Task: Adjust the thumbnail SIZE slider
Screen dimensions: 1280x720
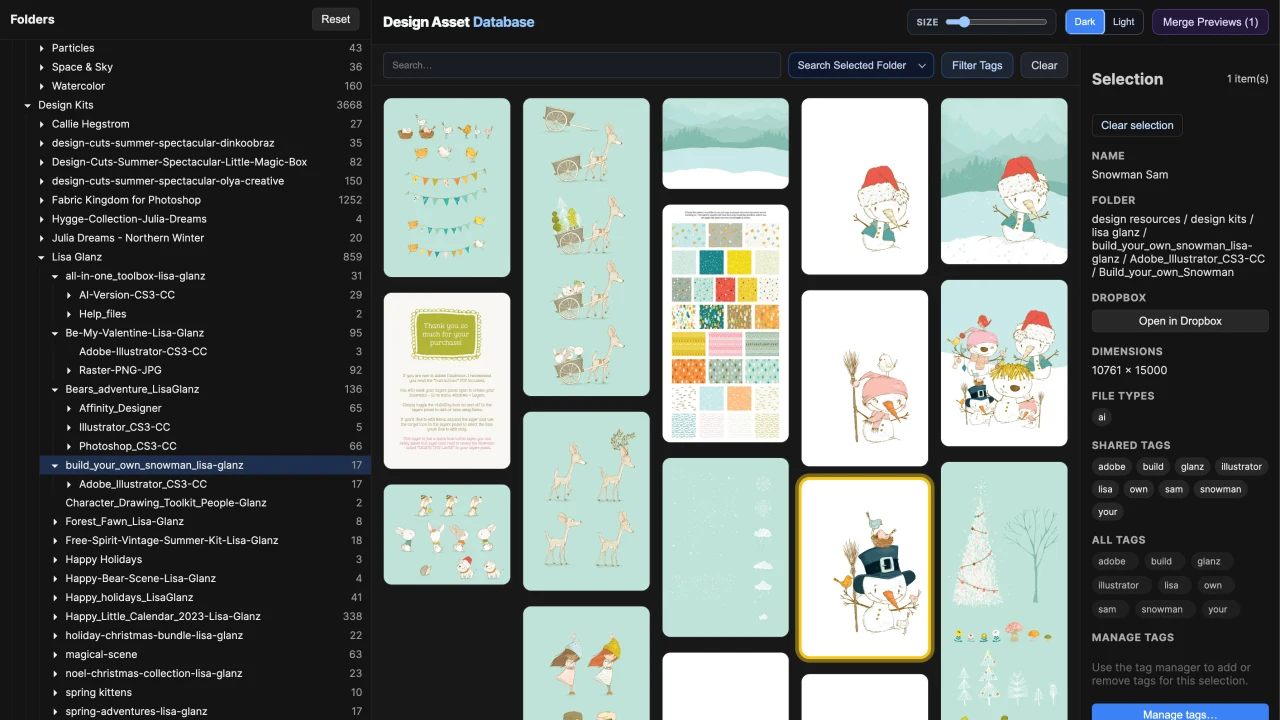Action: coord(998,22)
